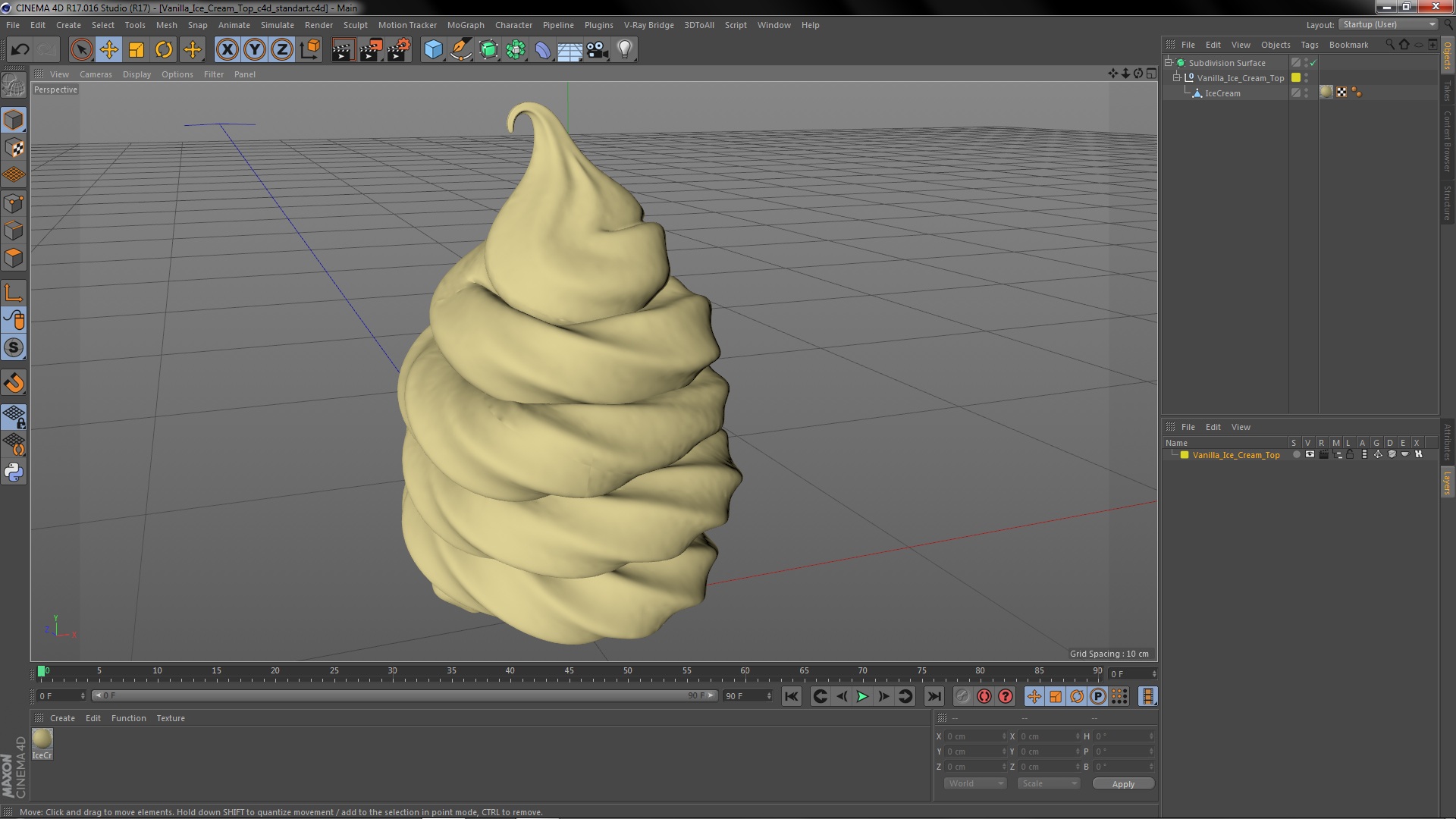Image resolution: width=1456 pixels, height=819 pixels.
Task: Add a Floor environment object
Action: tap(570, 50)
